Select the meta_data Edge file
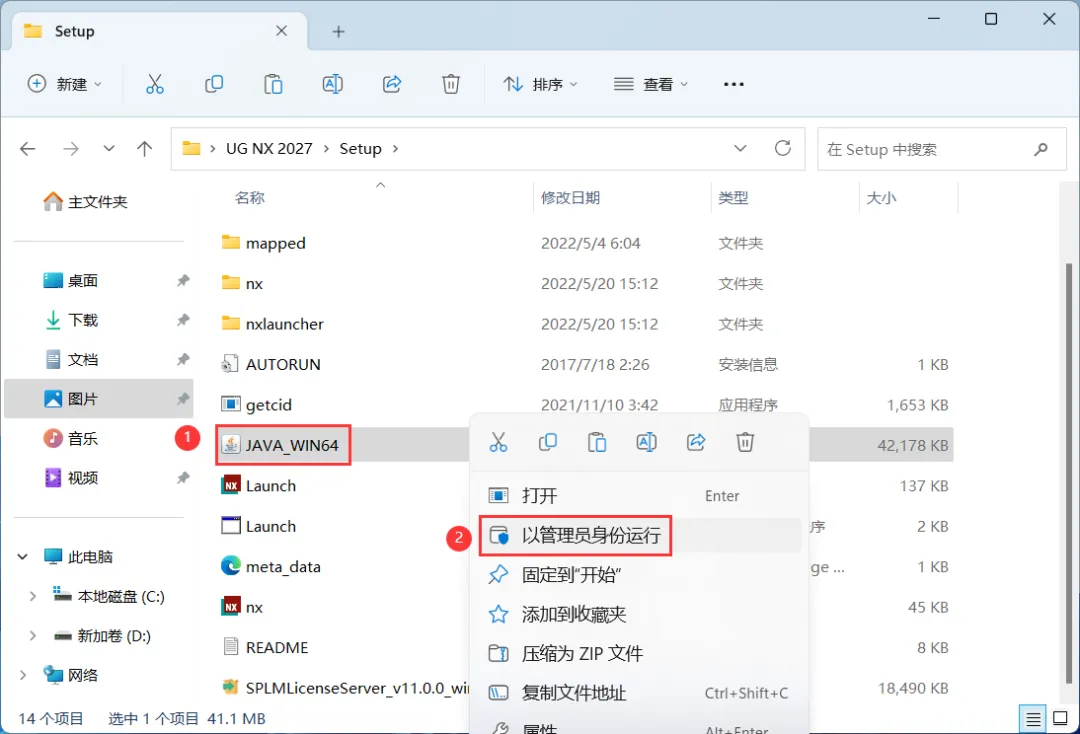This screenshot has width=1080, height=734. point(271,567)
